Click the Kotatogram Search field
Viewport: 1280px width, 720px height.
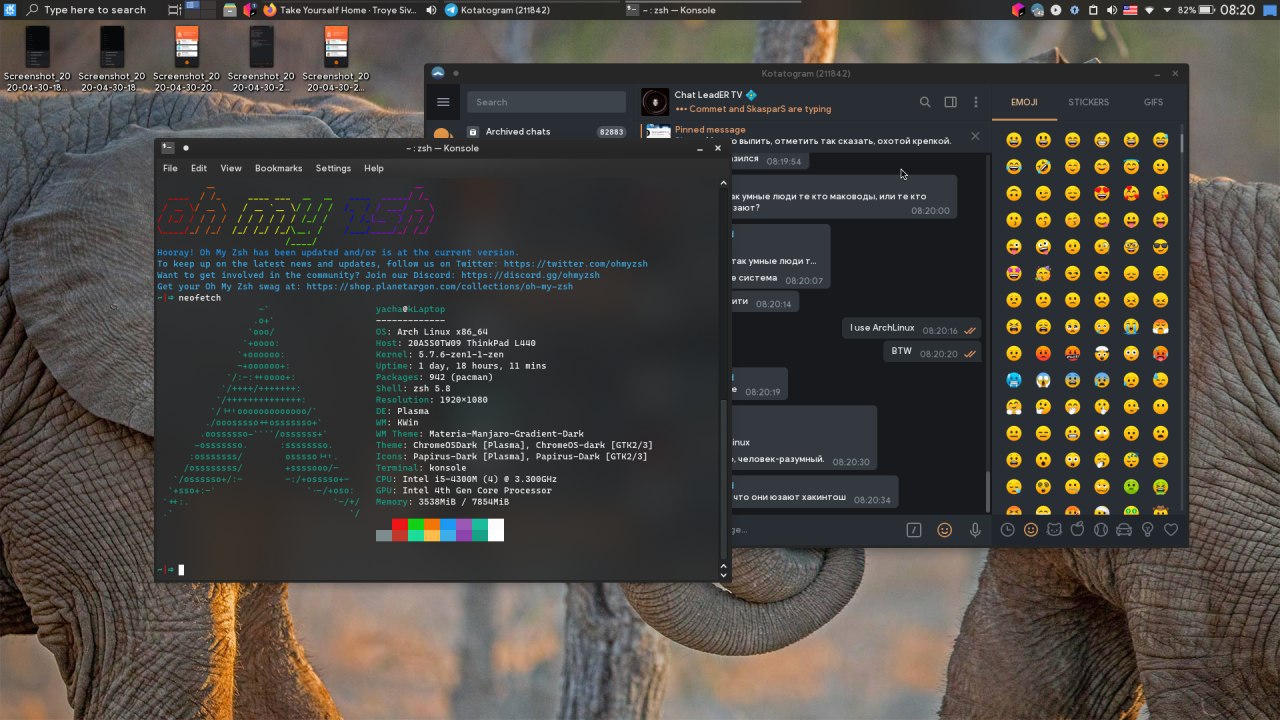545,102
